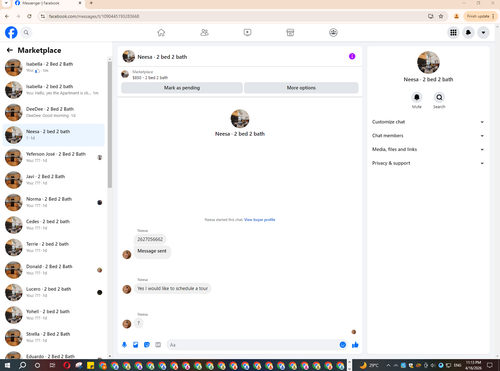Image resolution: width=500 pixels, height=371 pixels.
Task: Open the Yeferson José chat
Action: click(x=54, y=157)
